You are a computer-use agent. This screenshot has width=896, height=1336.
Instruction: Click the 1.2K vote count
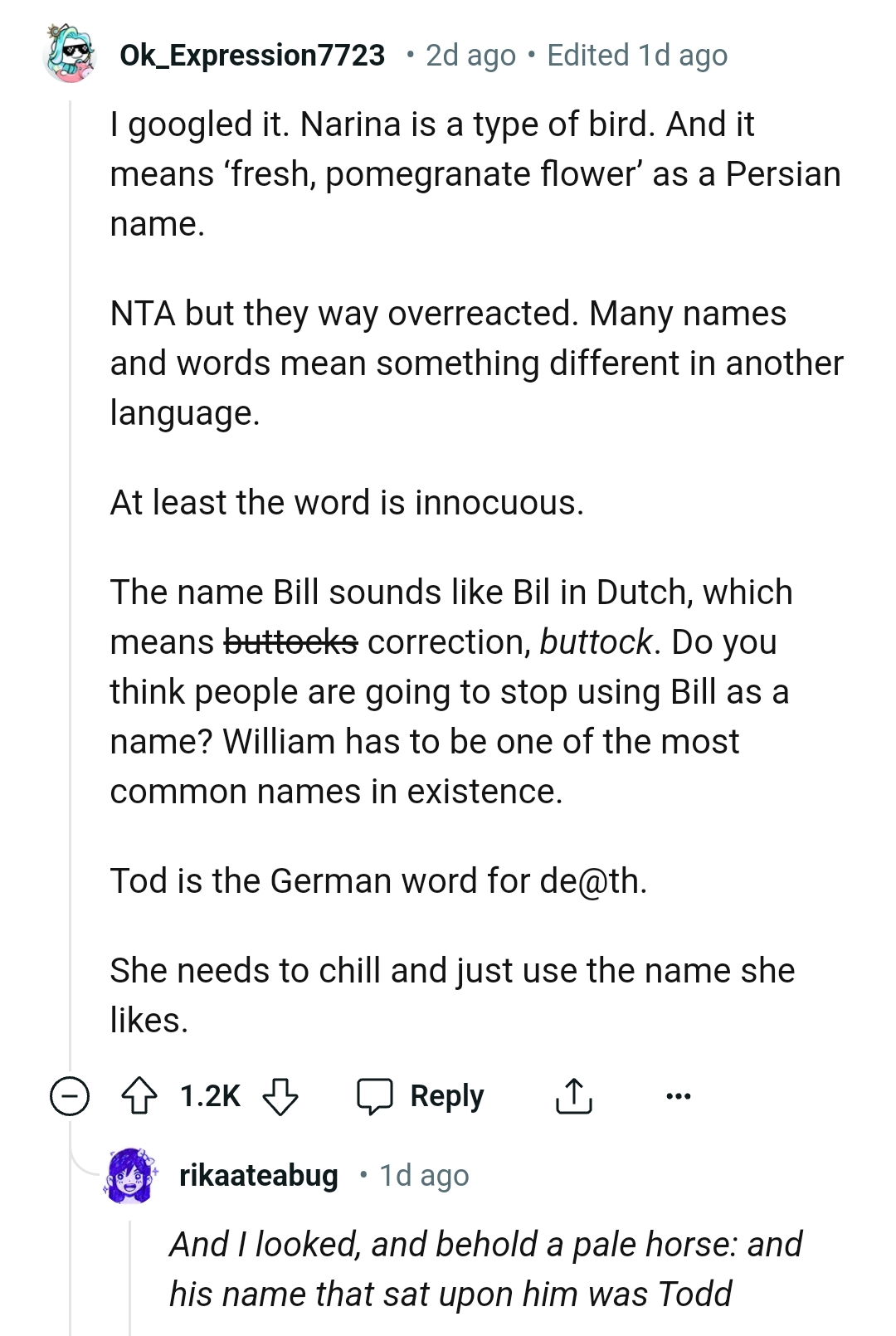210,1095
